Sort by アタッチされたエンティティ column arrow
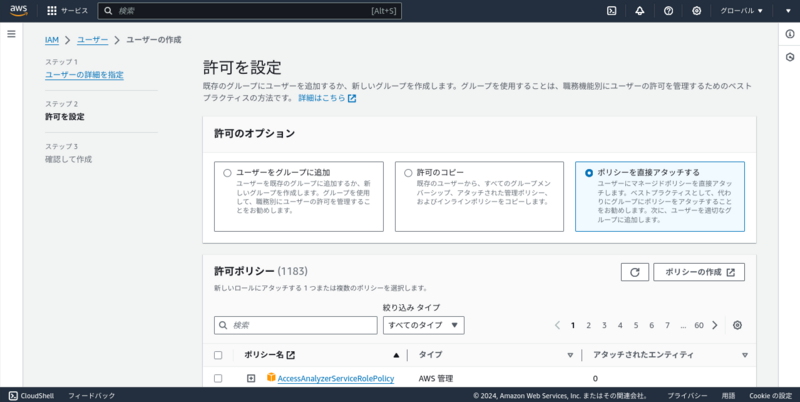 point(744,355)
